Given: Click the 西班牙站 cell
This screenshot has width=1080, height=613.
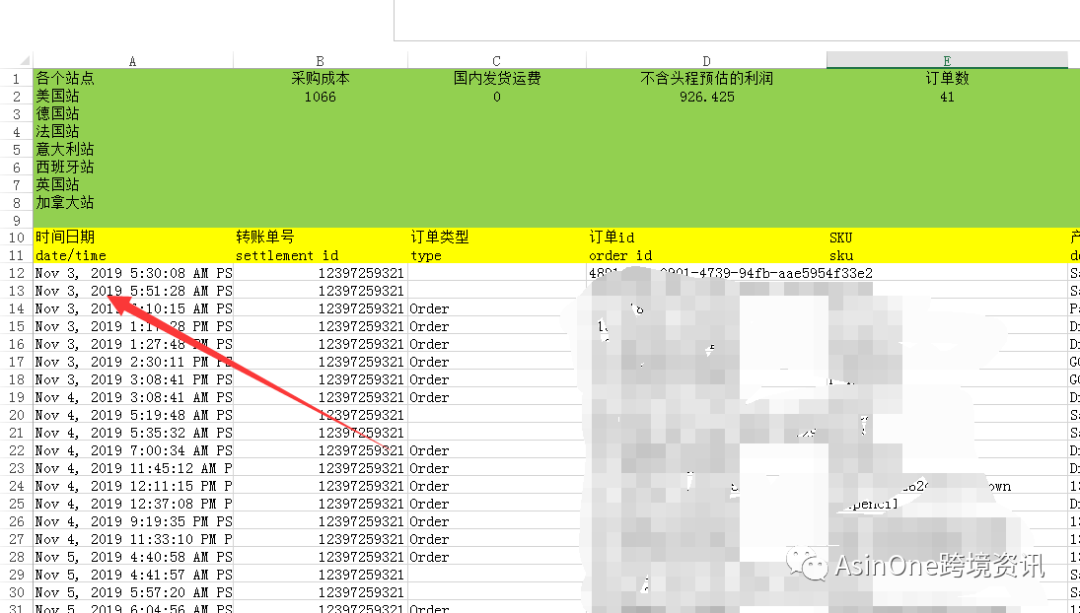Looking at the screenshot, I should pos(133,167).
